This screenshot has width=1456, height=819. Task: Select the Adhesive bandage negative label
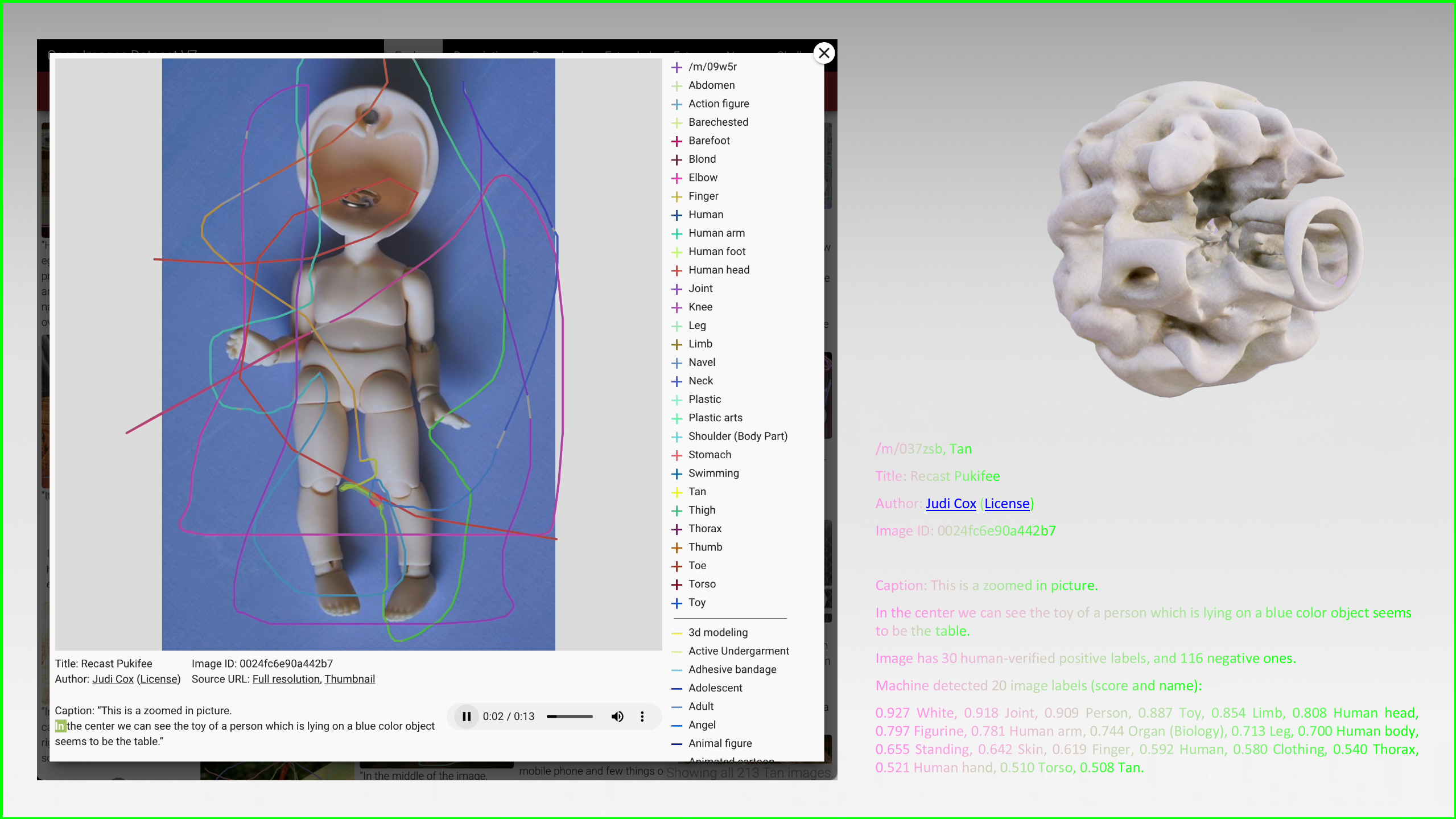[732, 669]
